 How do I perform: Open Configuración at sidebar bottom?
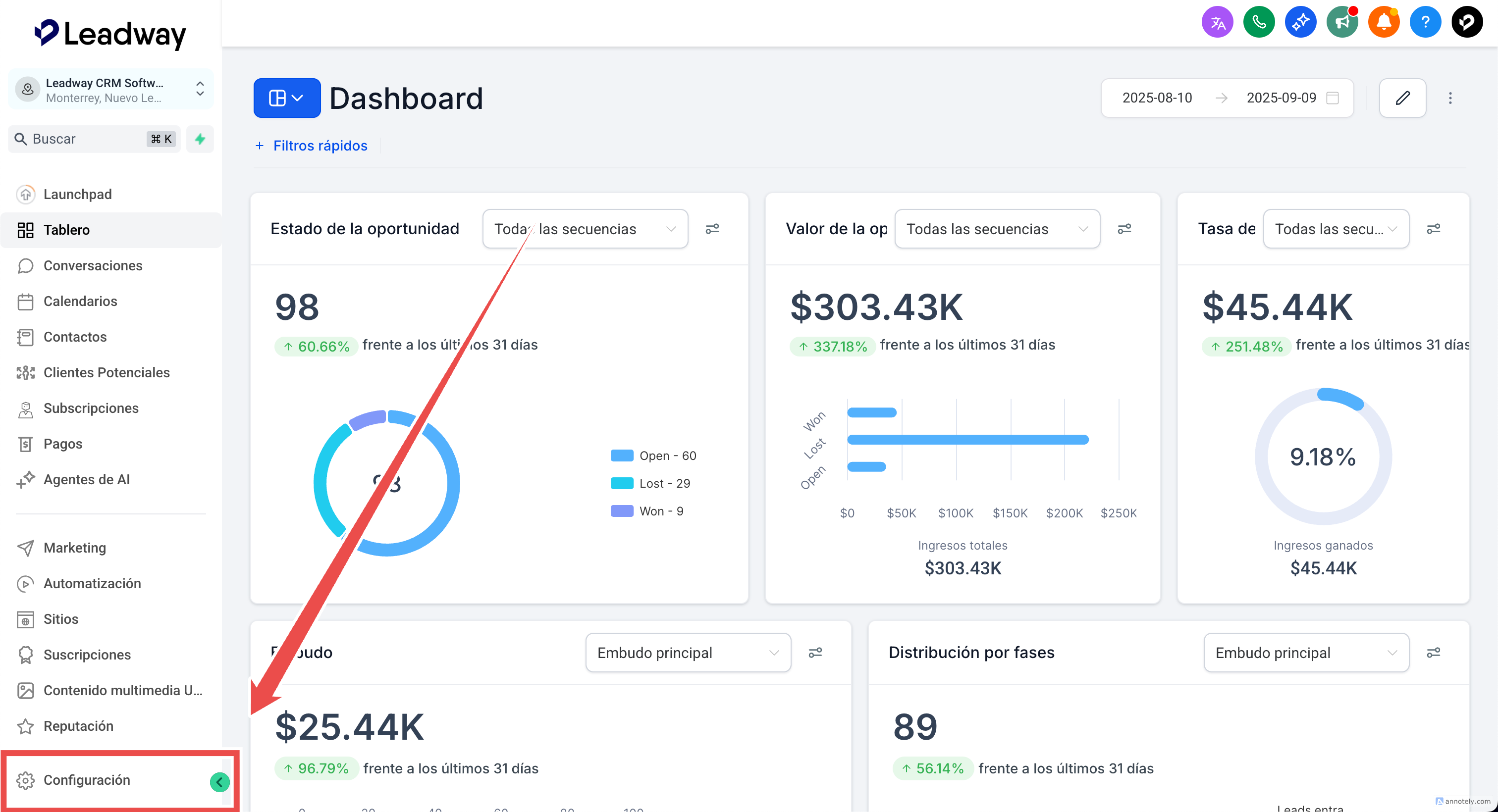pos(87,779)
